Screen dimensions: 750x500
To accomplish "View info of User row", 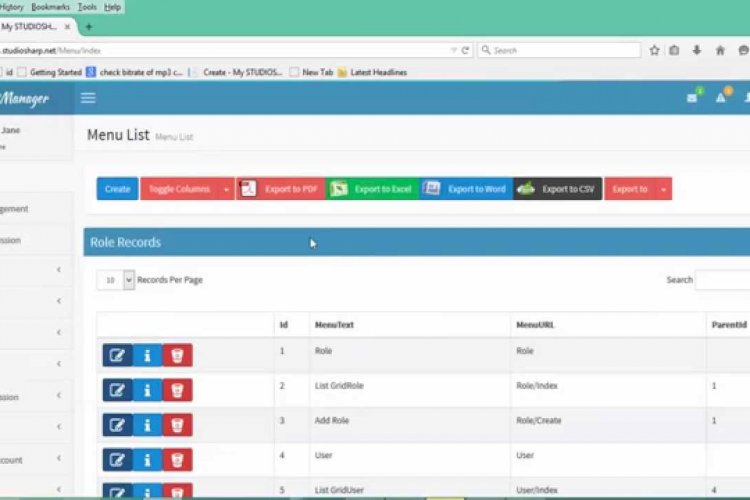I will click(147, 460).
